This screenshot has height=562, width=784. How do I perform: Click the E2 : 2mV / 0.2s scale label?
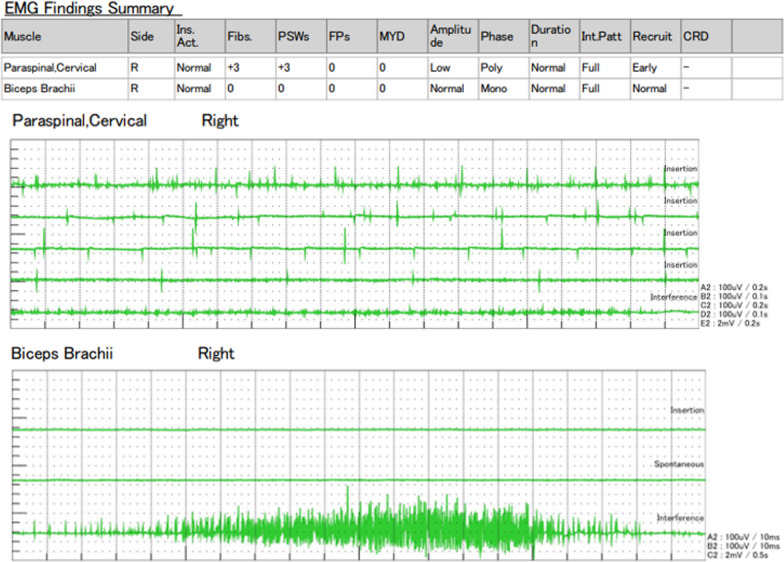(730, 324)
